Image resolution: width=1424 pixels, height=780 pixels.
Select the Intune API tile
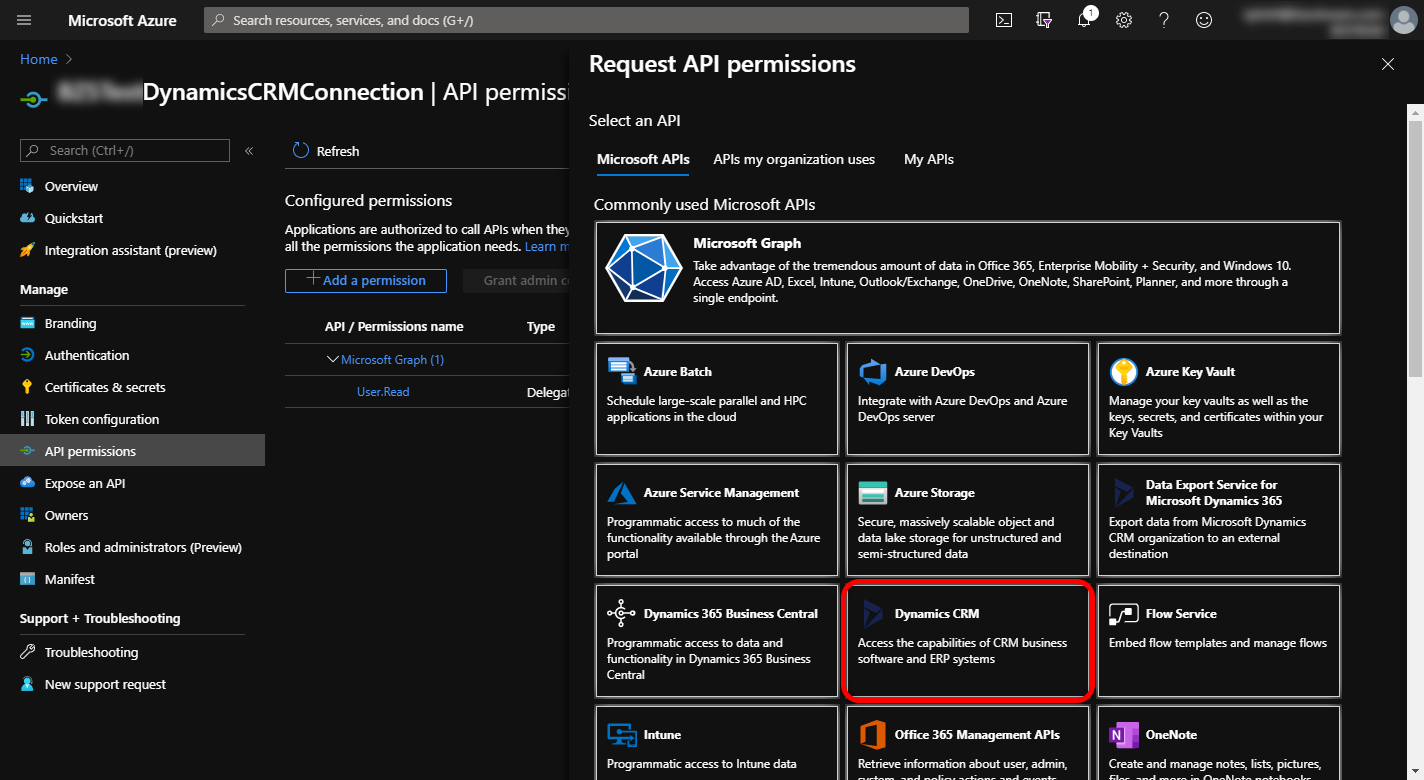coord(717,743)
